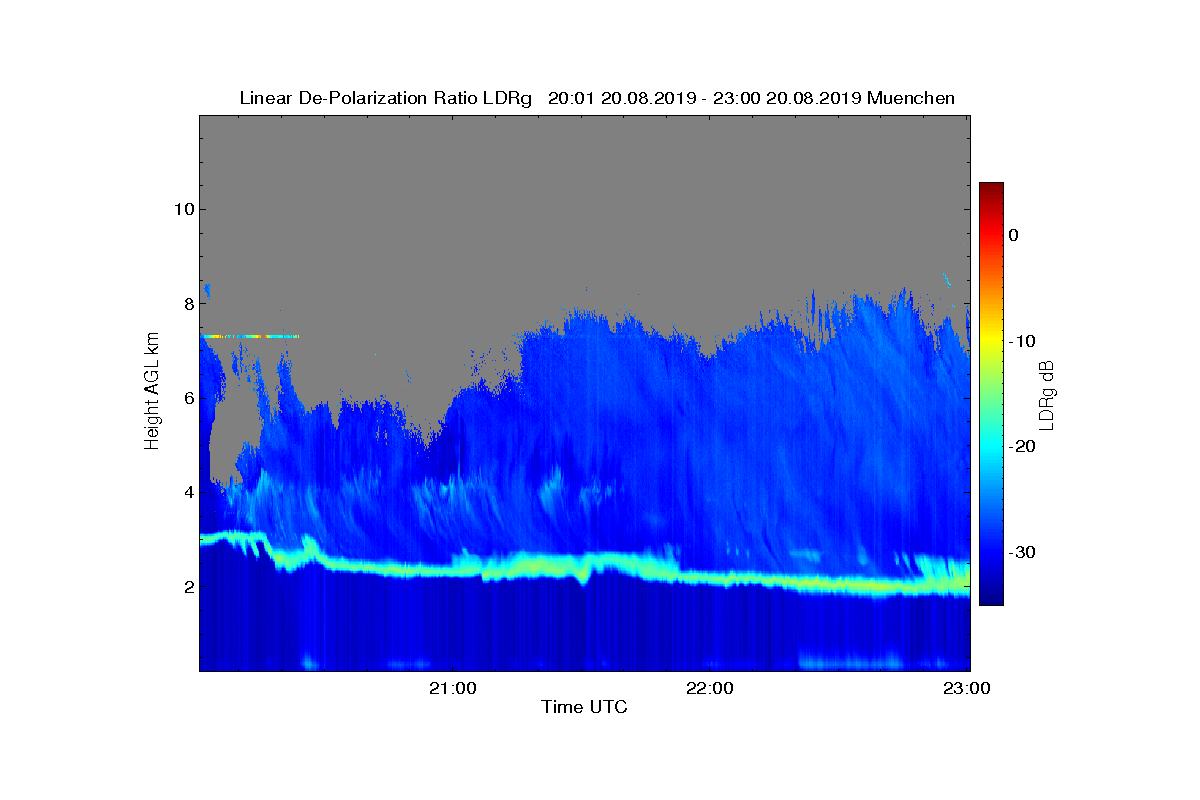This screenshot has width=1200, height=800.
Task: Click the dark red top of the colorbar
Action: coord(991,188)
